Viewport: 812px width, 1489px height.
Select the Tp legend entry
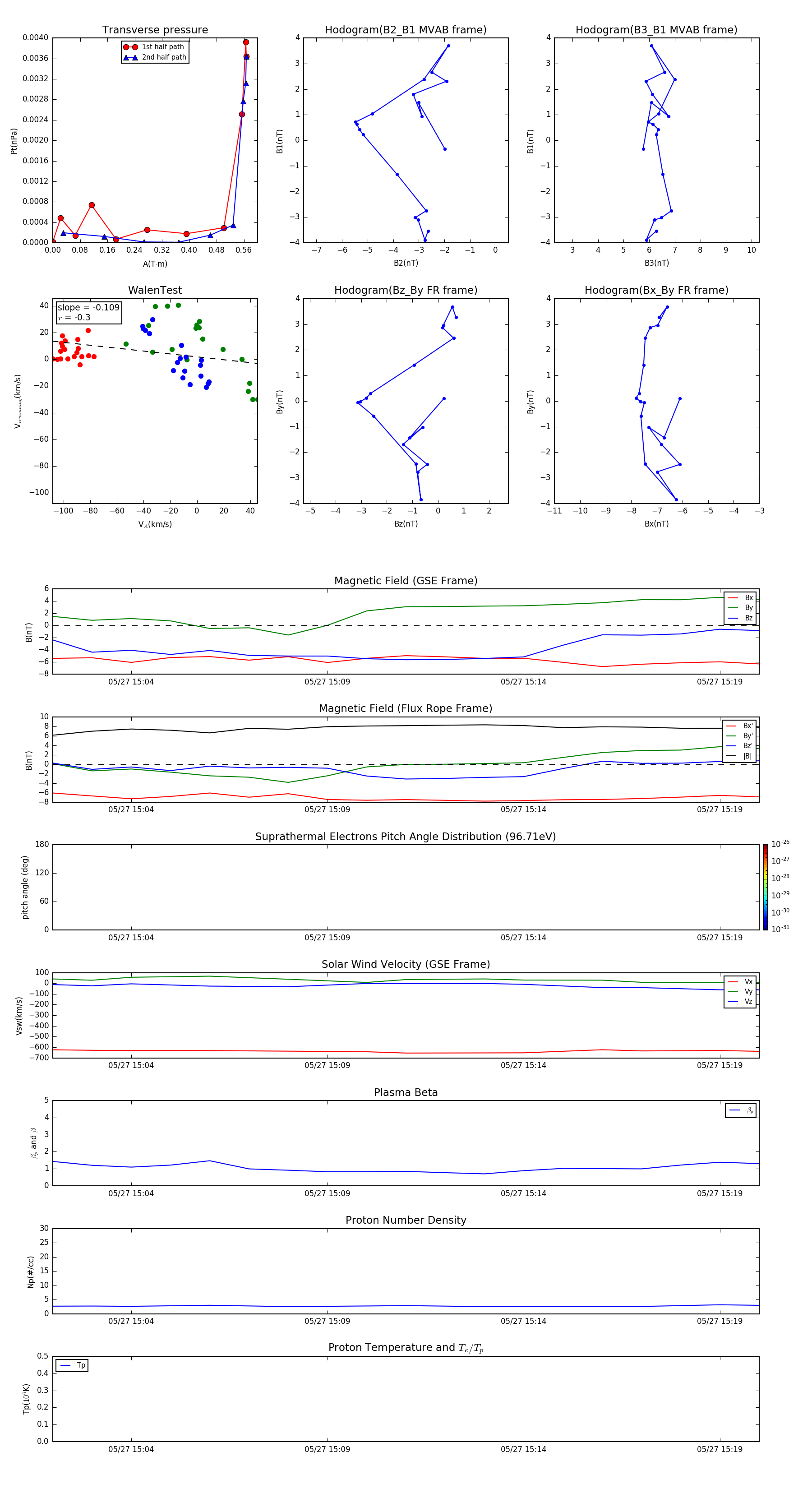[x=72, y=1365]
